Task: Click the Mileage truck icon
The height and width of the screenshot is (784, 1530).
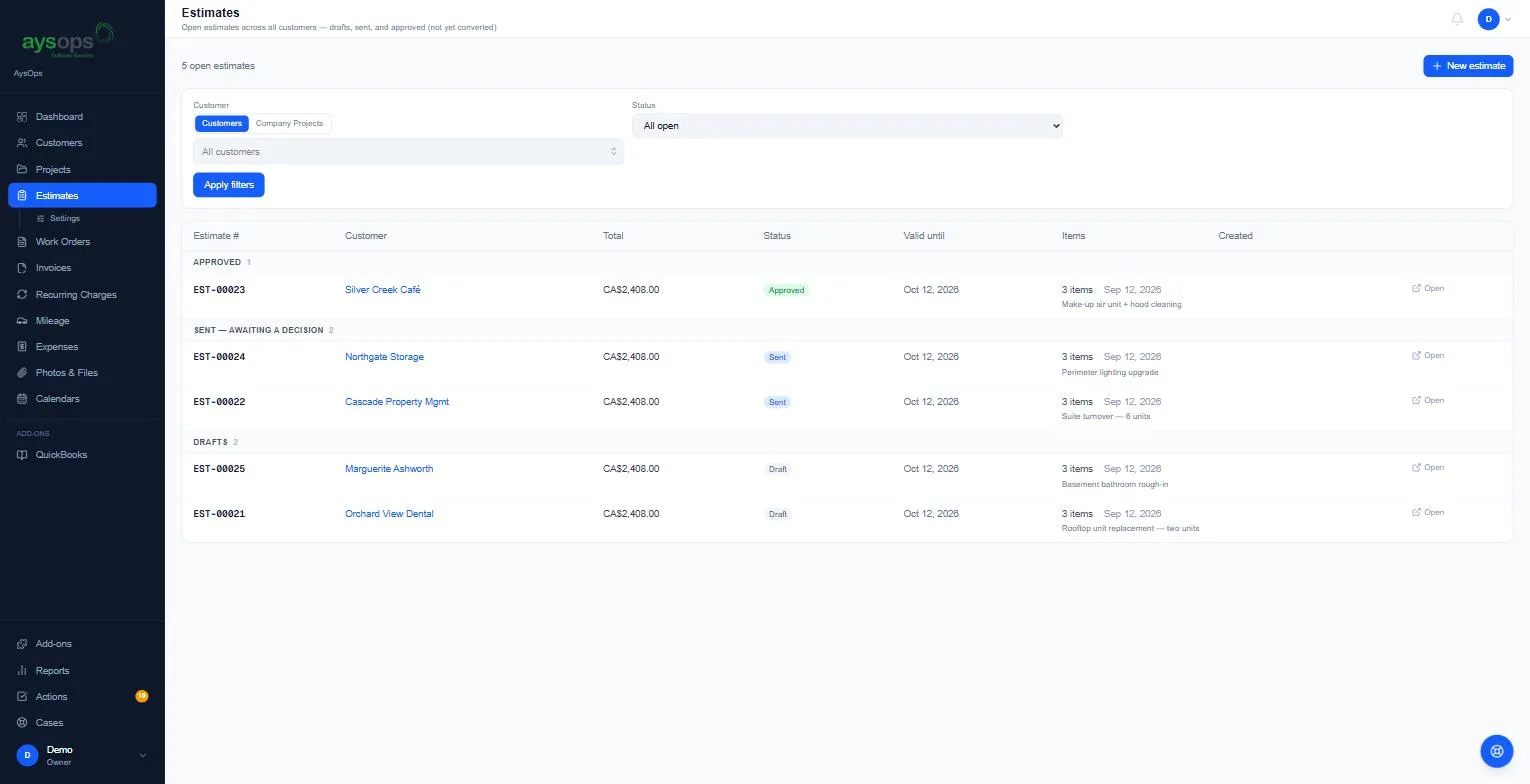Action: [x=23, y=321]
